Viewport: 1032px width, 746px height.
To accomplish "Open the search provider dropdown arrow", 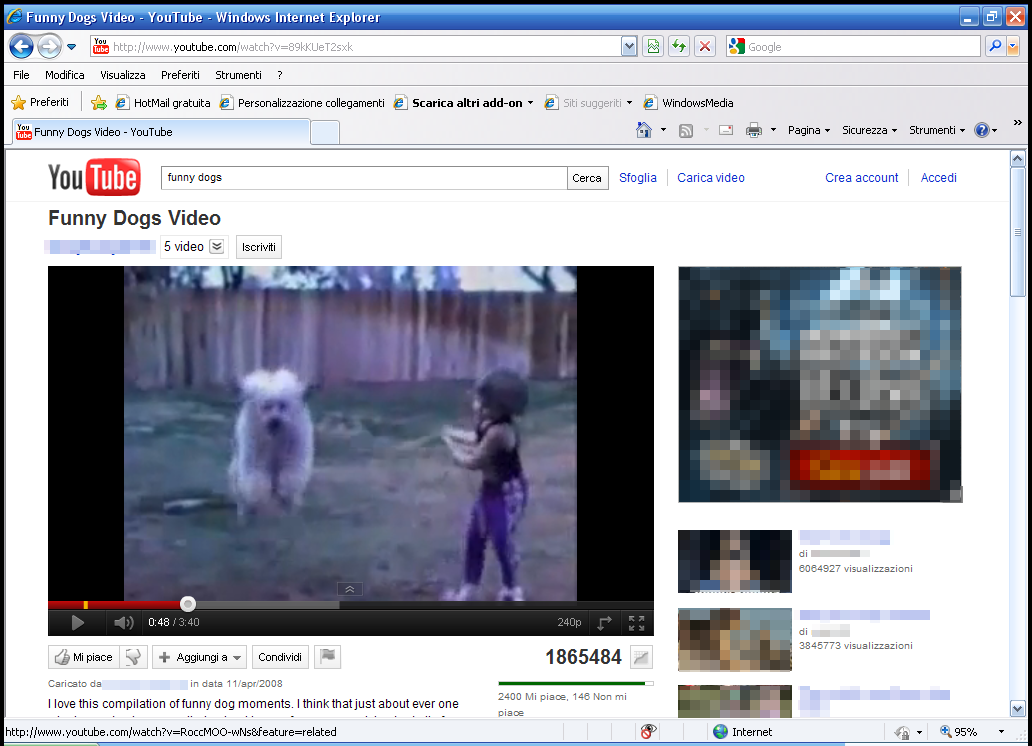I will [1013, 47].
